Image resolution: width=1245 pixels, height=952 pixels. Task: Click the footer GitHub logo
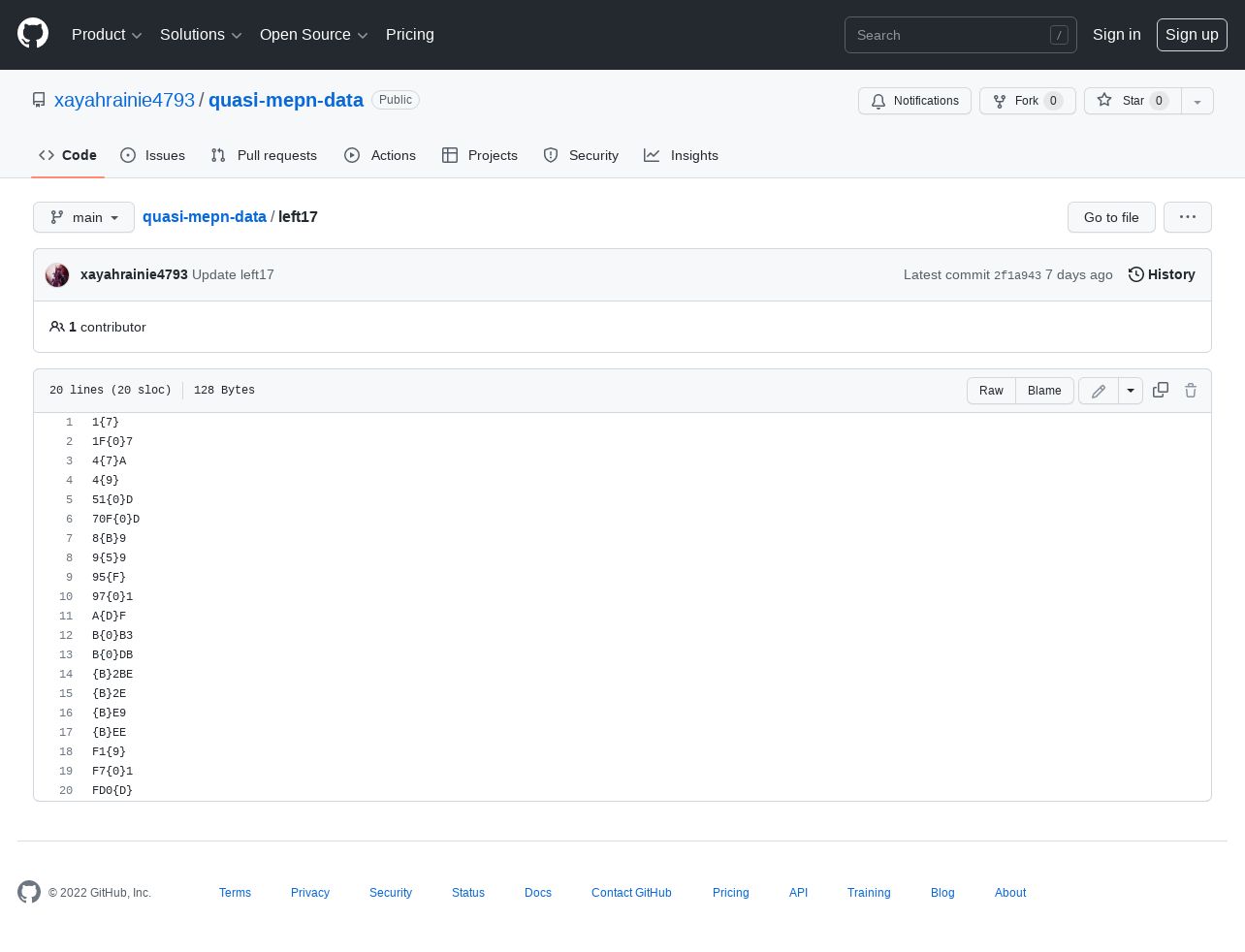(29, 892)
